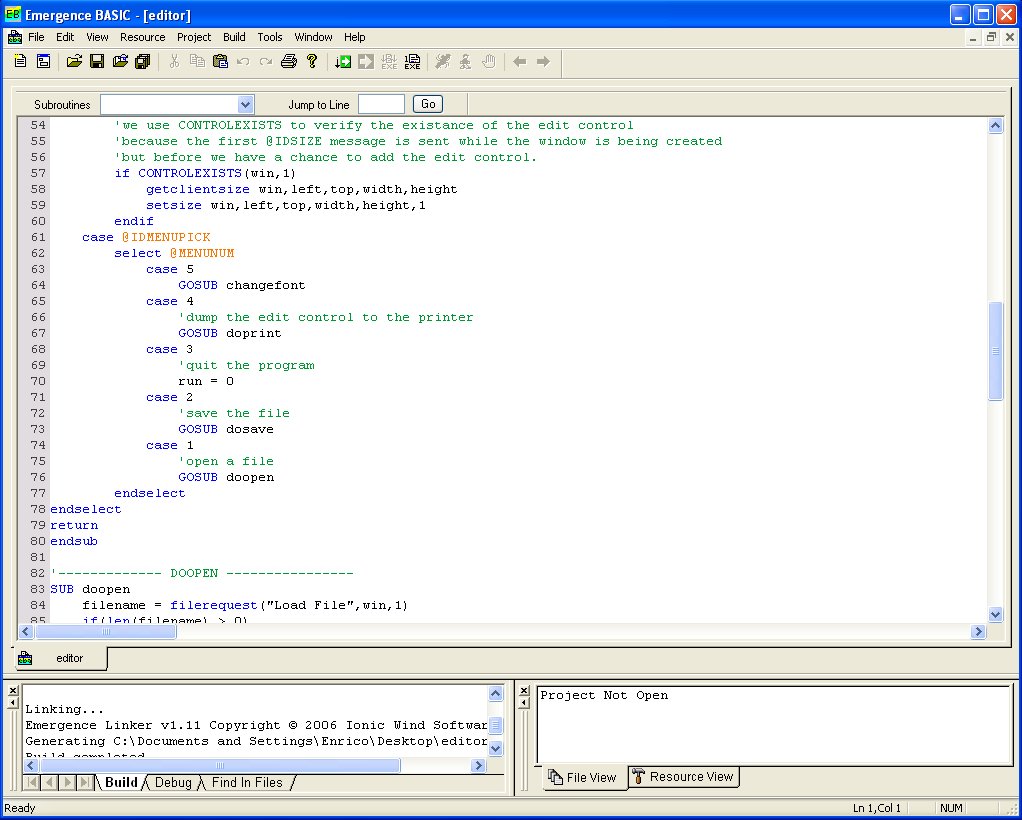Click the help question mark icon
Viewport: 1022px width, 820px height.
[312, 61]
